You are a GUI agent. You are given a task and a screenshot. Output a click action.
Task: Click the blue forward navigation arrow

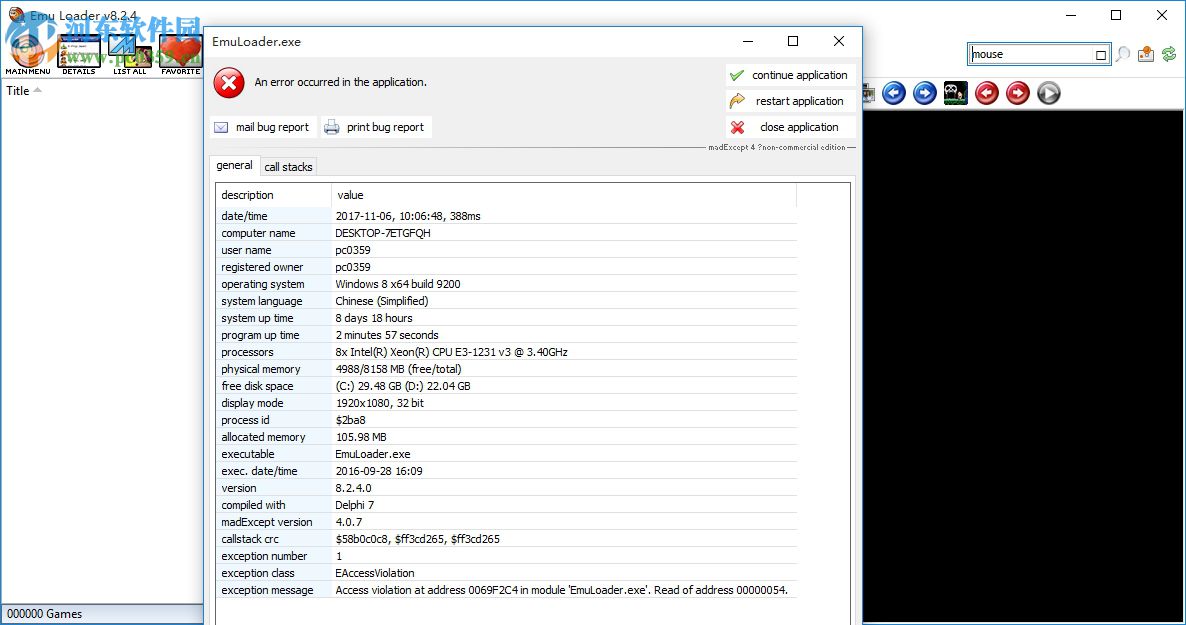coord(923,92)
